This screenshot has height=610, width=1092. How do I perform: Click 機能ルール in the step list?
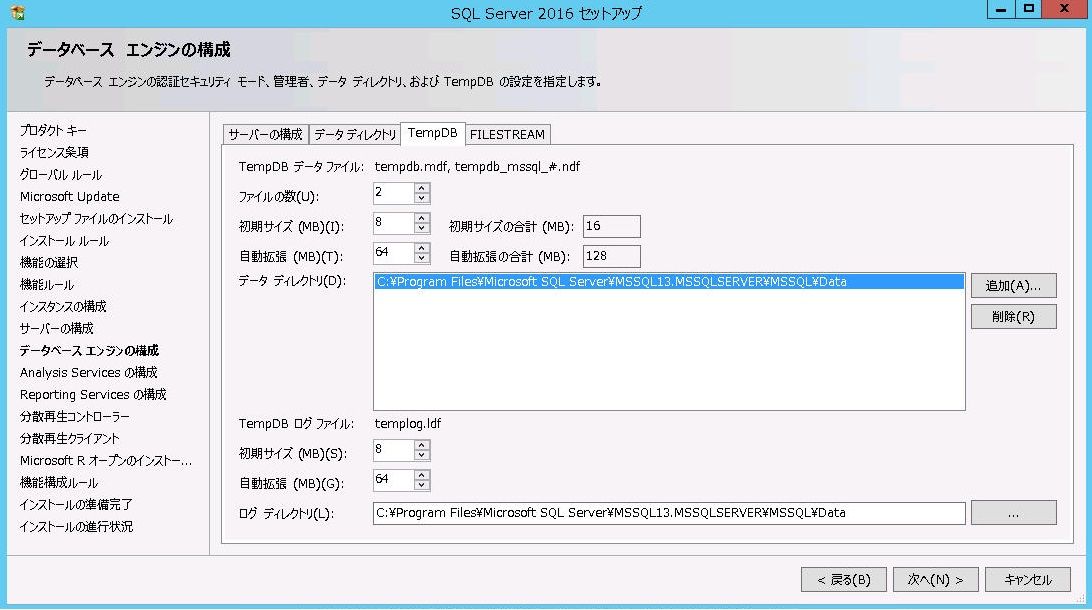pyautogui.click(x=47, y=285)
